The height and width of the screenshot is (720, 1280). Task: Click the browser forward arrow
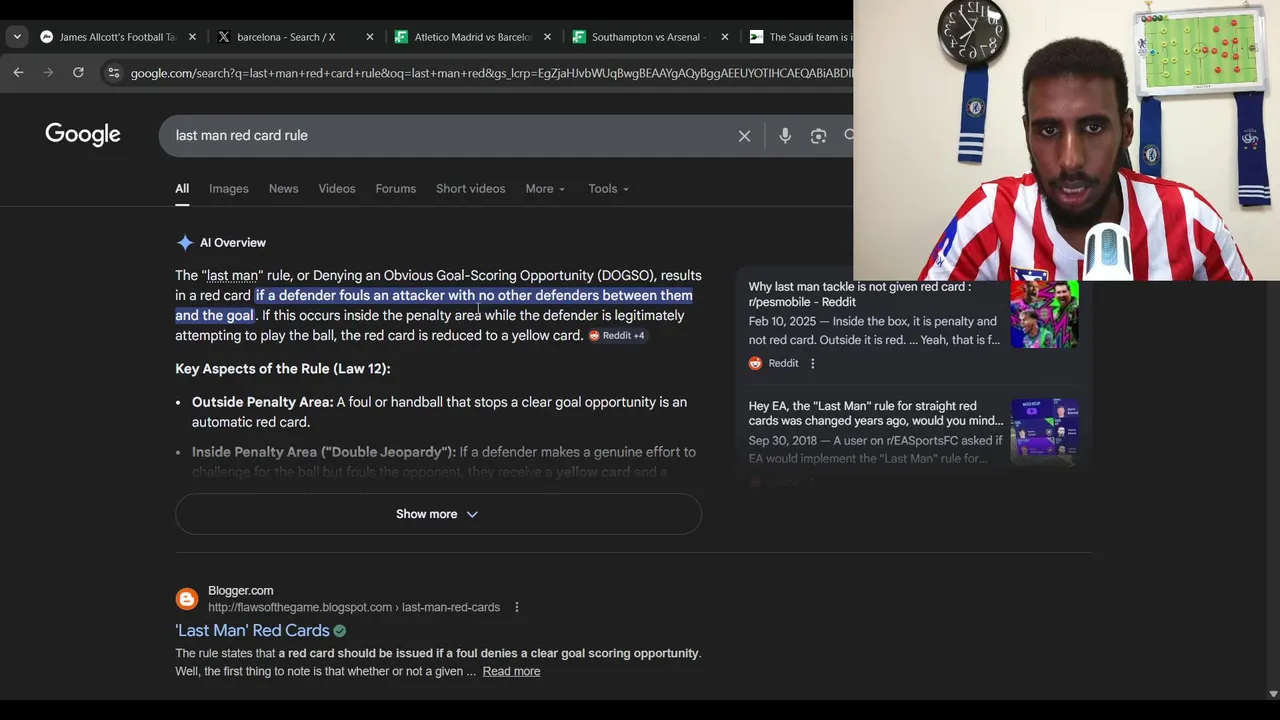(x=48, y=72)
